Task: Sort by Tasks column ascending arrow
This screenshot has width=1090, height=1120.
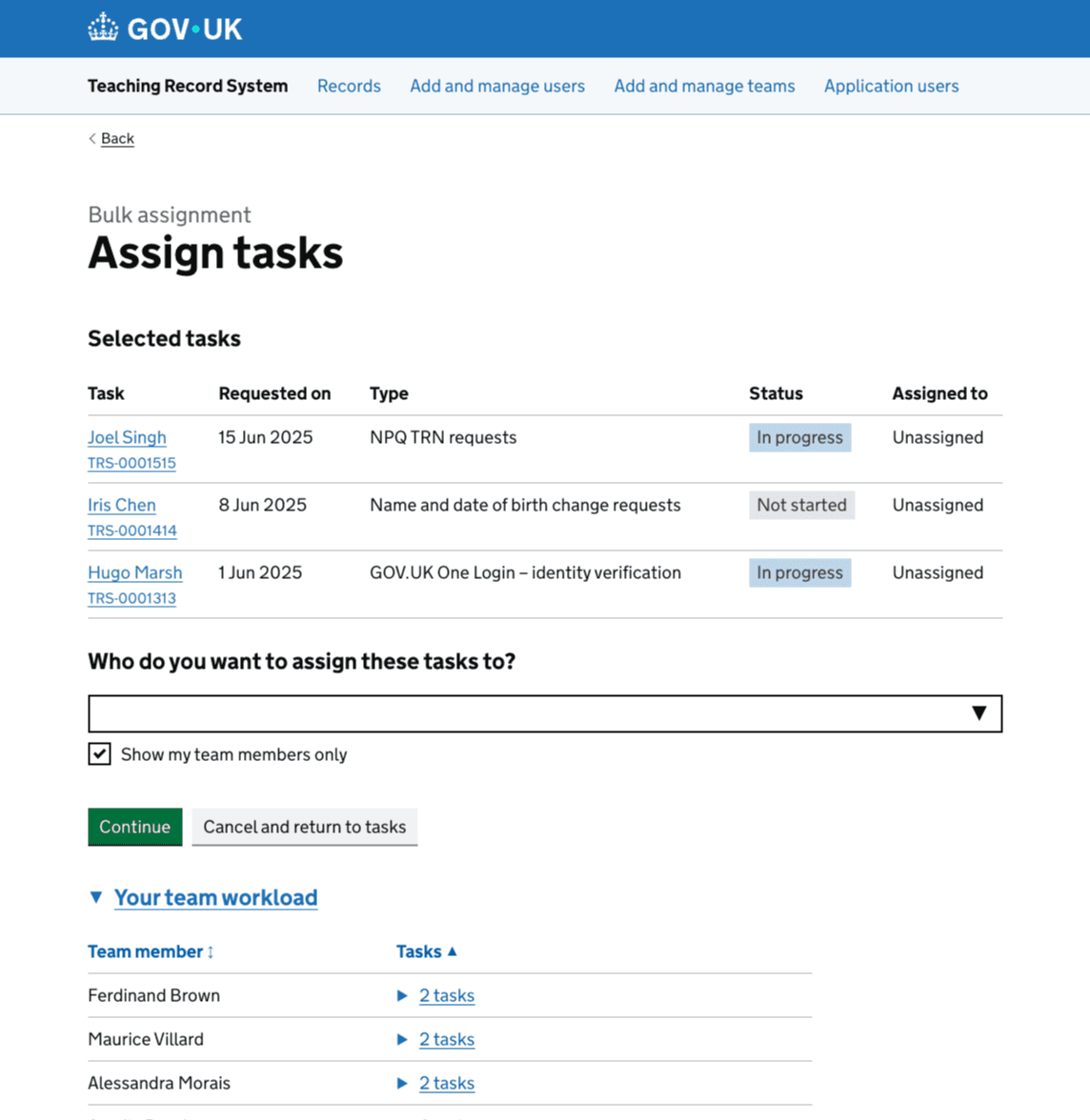Action: tap(452, 951)
